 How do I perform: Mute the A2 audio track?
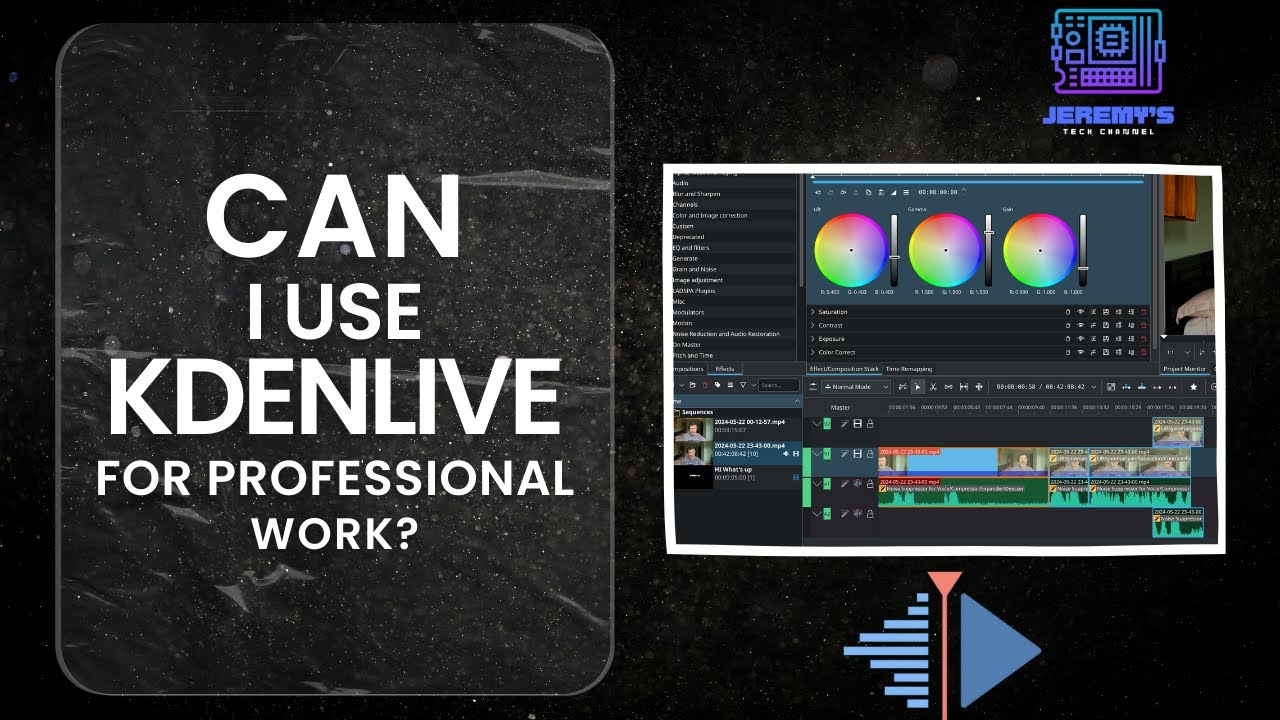[x=858, y=514]
